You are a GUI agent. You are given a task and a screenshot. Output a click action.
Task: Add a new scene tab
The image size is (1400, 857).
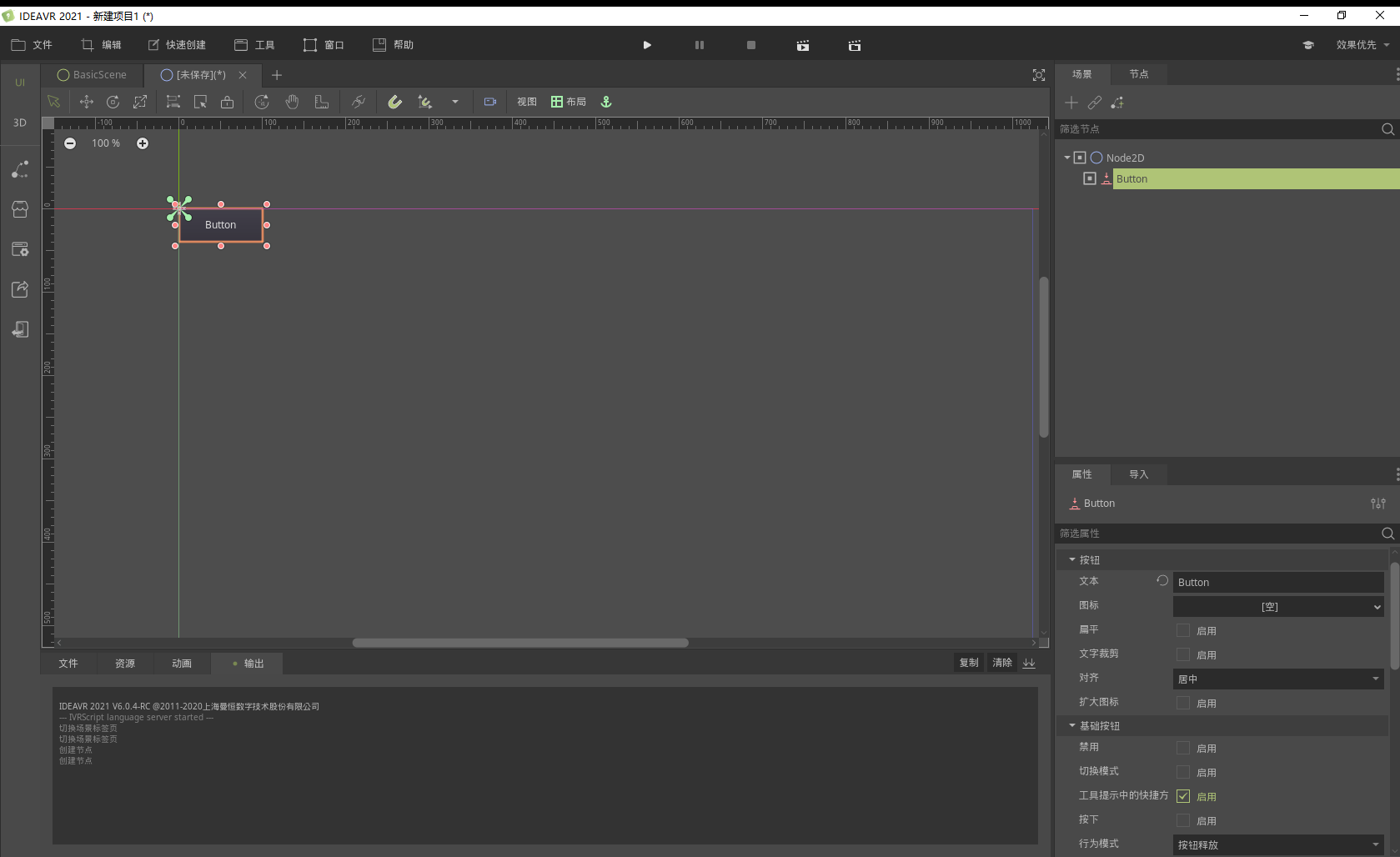click(277, 75)
